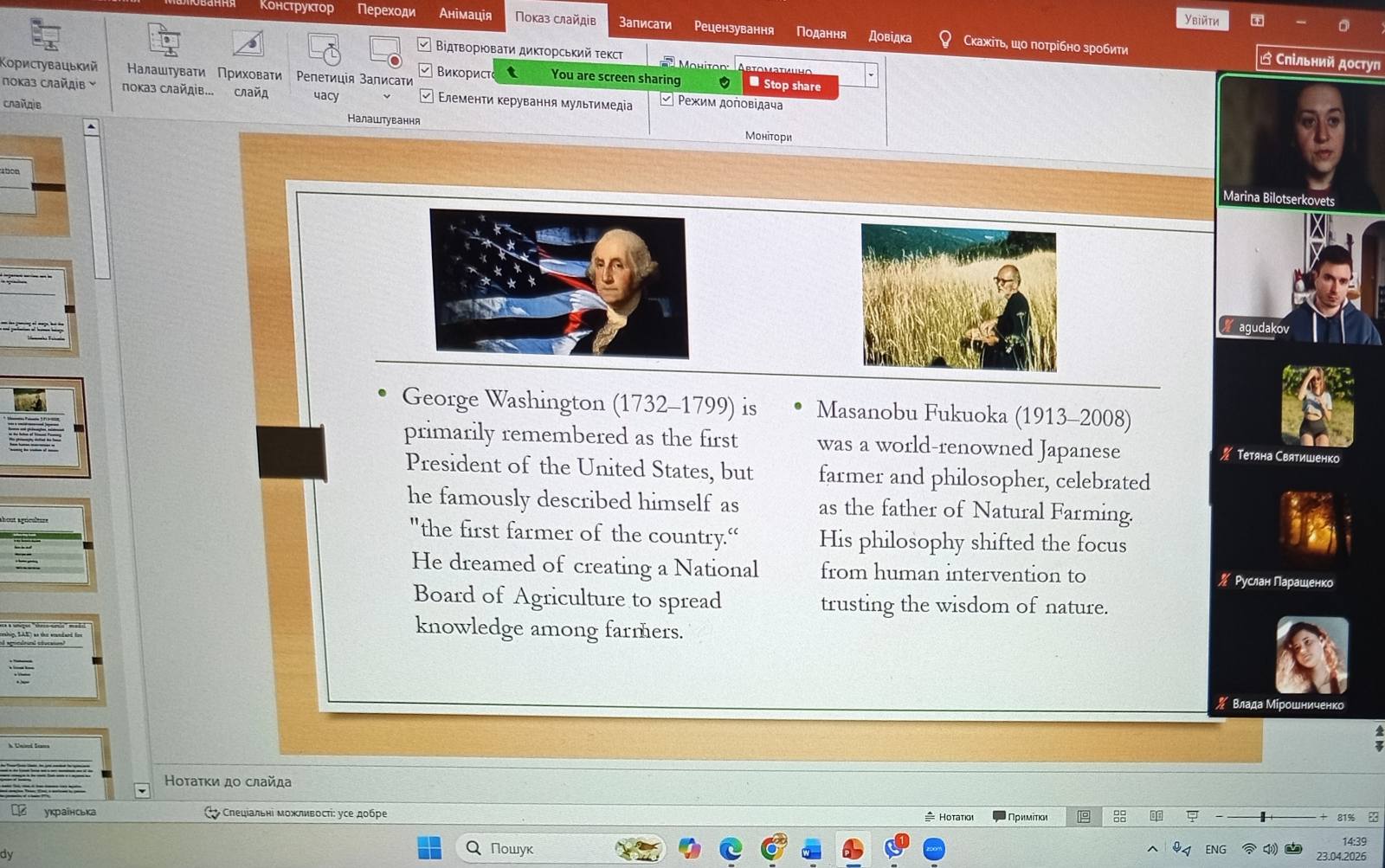Switch to Reading view in status bar
This screenshot has width=1385, height=868.
coord(1156,816)
